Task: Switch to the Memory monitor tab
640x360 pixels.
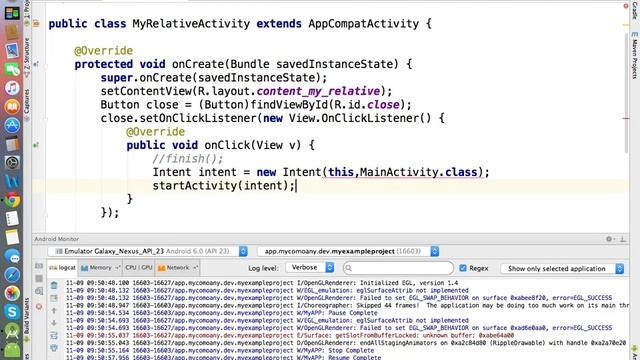Action: pos(100,268)
